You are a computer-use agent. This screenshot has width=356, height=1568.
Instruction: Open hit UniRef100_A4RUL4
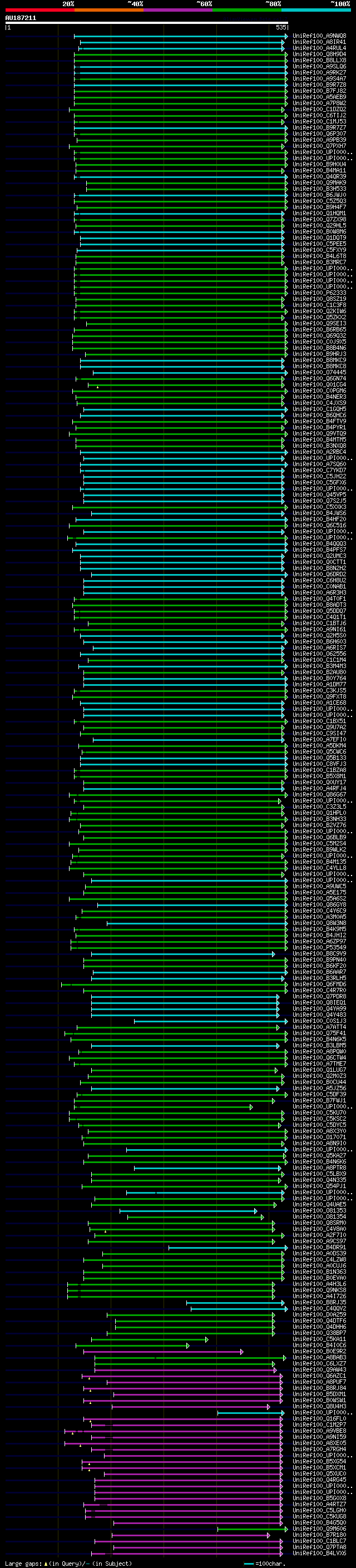pyautogui.click(x=319, y=48)
